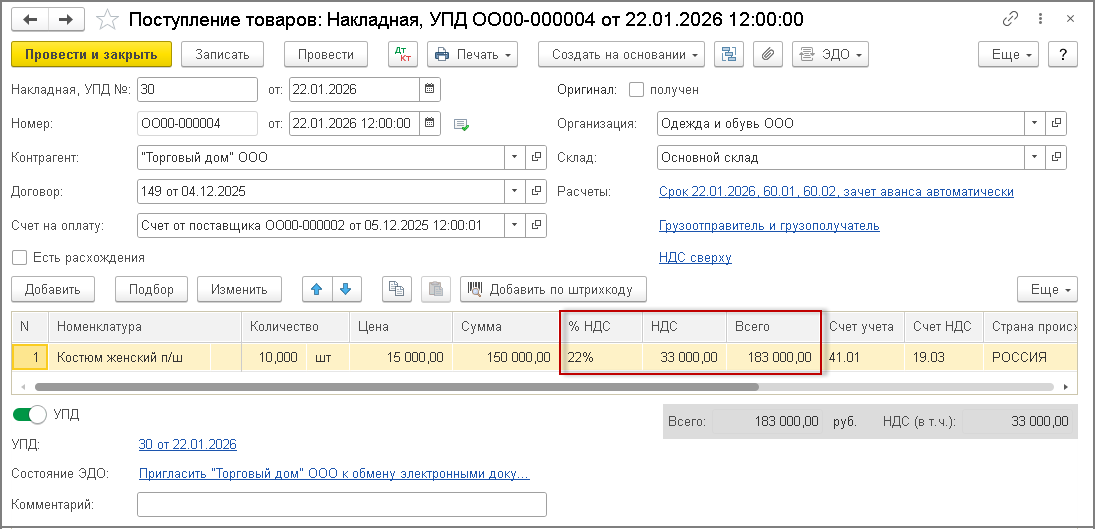The width and height of the screenshot is (1095, 529).
Task: Focus the Накладная, УПД № field
Action: (x=198, y=89)
